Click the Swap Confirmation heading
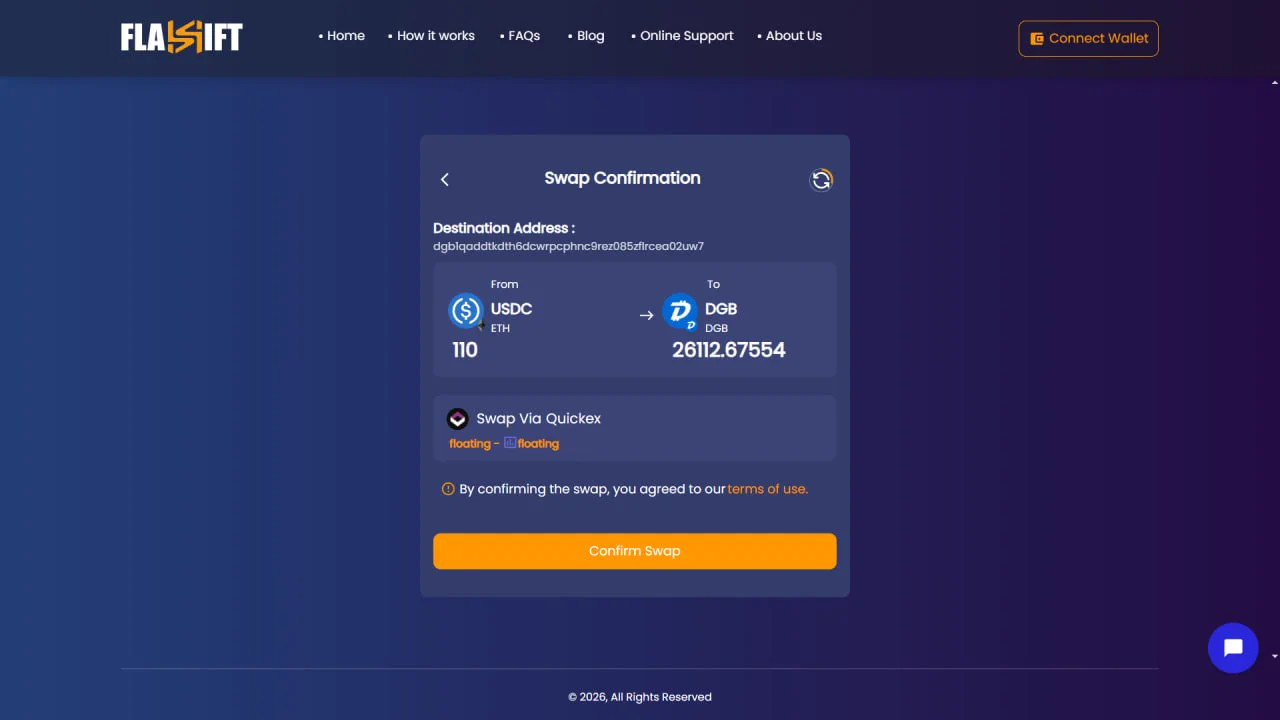Image resolution: width=1280 pixels, height=720 pixels. pyautogui.click(x=622, y=178)
